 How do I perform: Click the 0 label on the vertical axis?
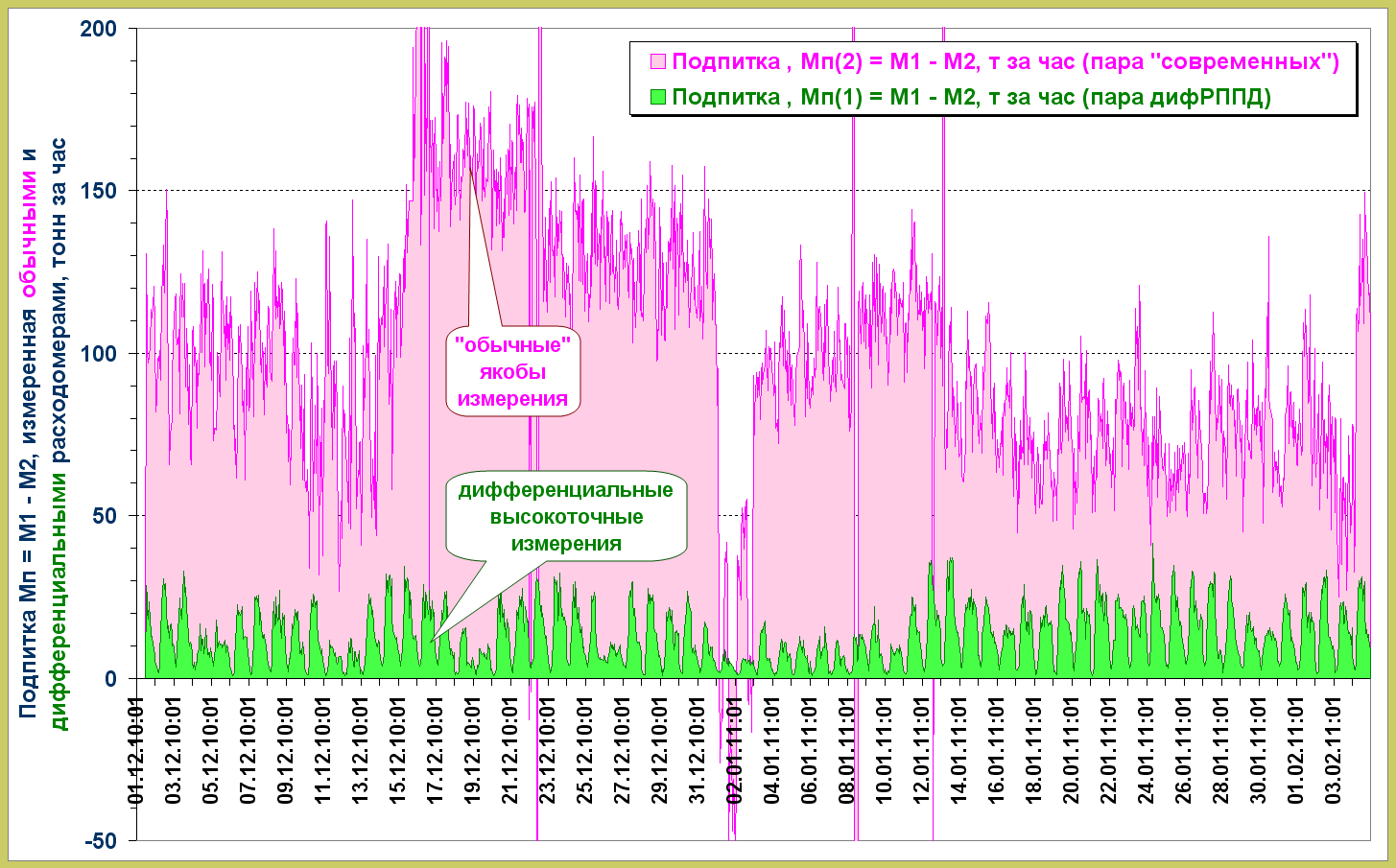(x=111, y=679)
